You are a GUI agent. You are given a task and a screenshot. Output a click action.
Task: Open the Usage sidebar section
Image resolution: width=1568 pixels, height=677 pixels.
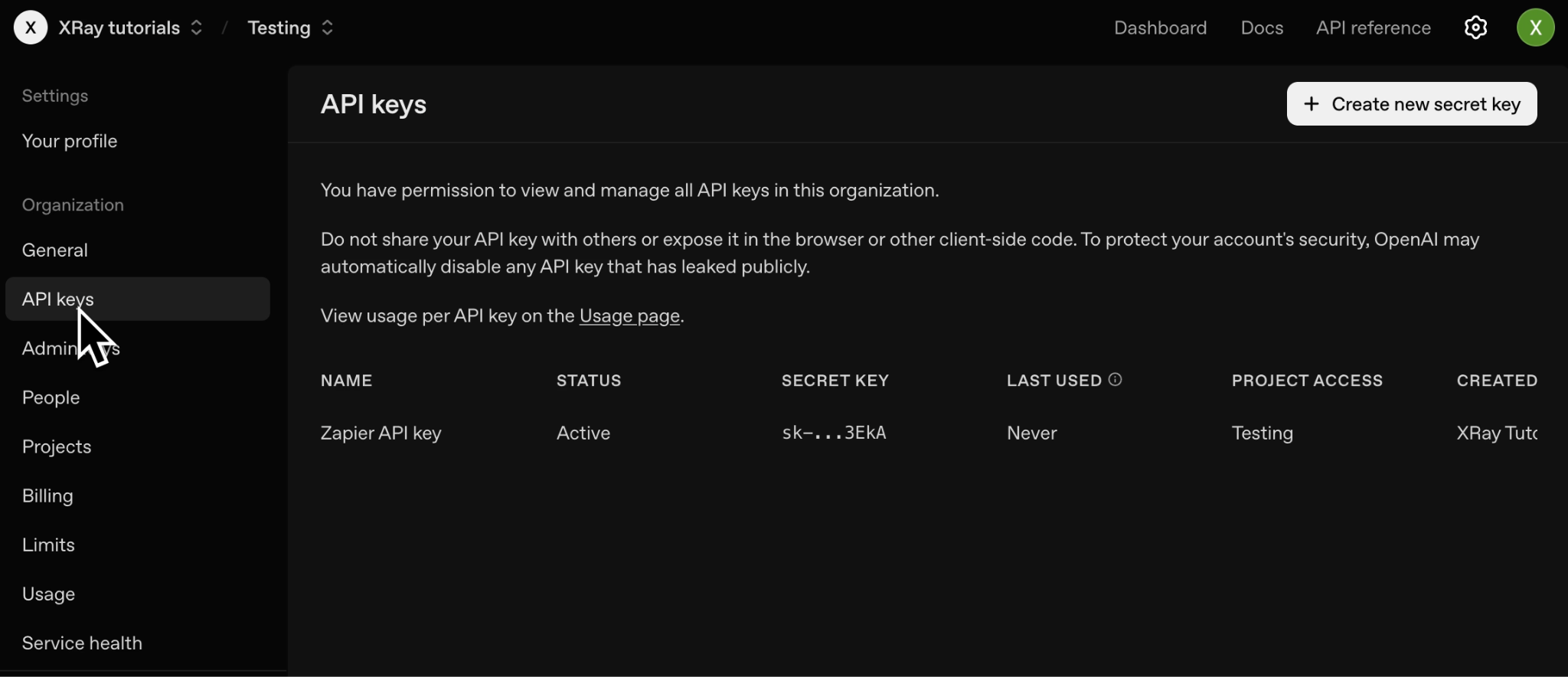[x=48, y=594]
